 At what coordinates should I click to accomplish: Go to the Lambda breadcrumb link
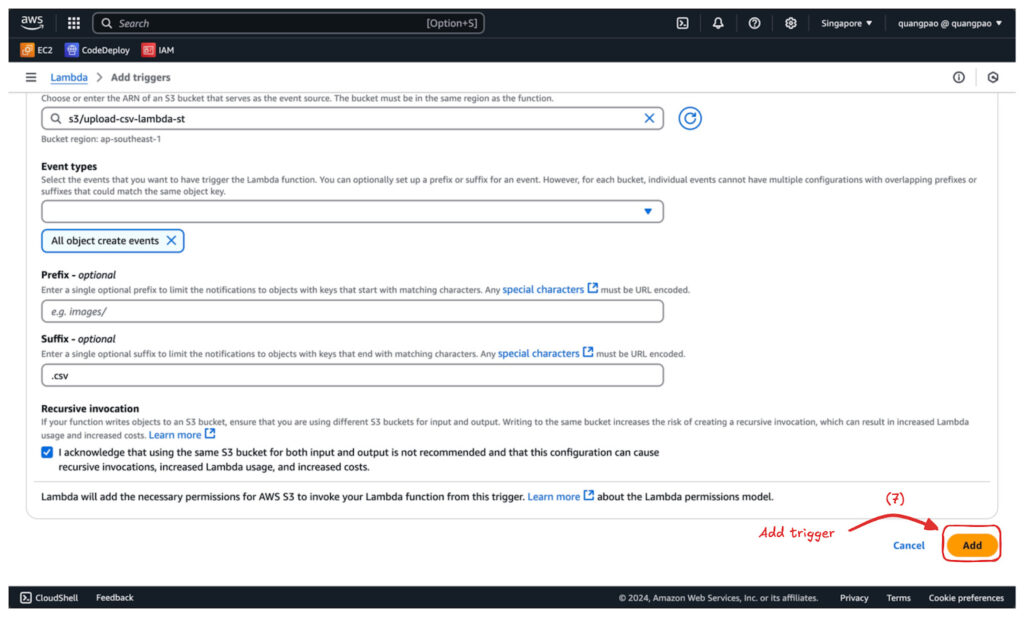click(x=69, y=77)
